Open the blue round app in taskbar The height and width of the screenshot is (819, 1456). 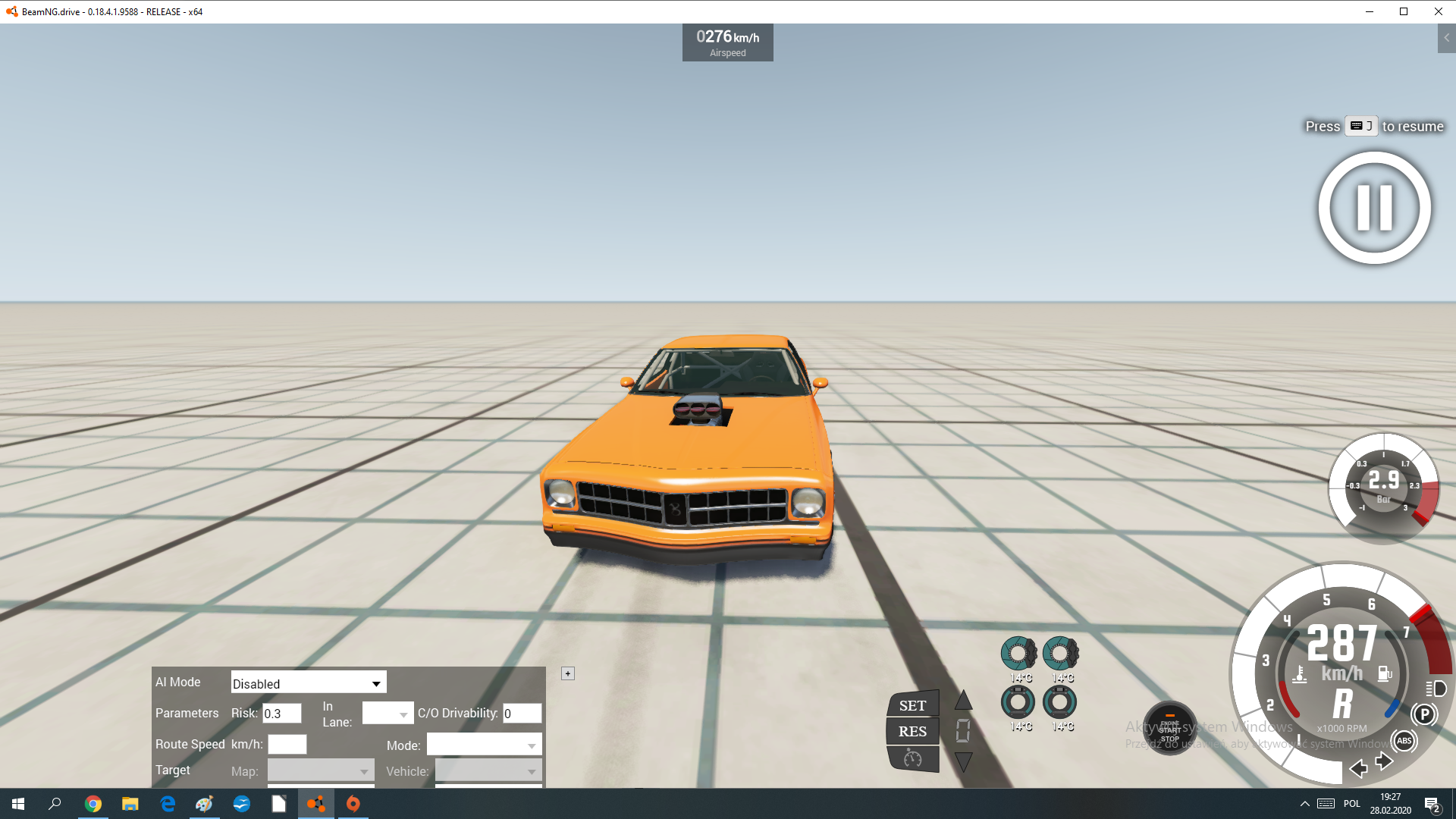coord(242,804)
